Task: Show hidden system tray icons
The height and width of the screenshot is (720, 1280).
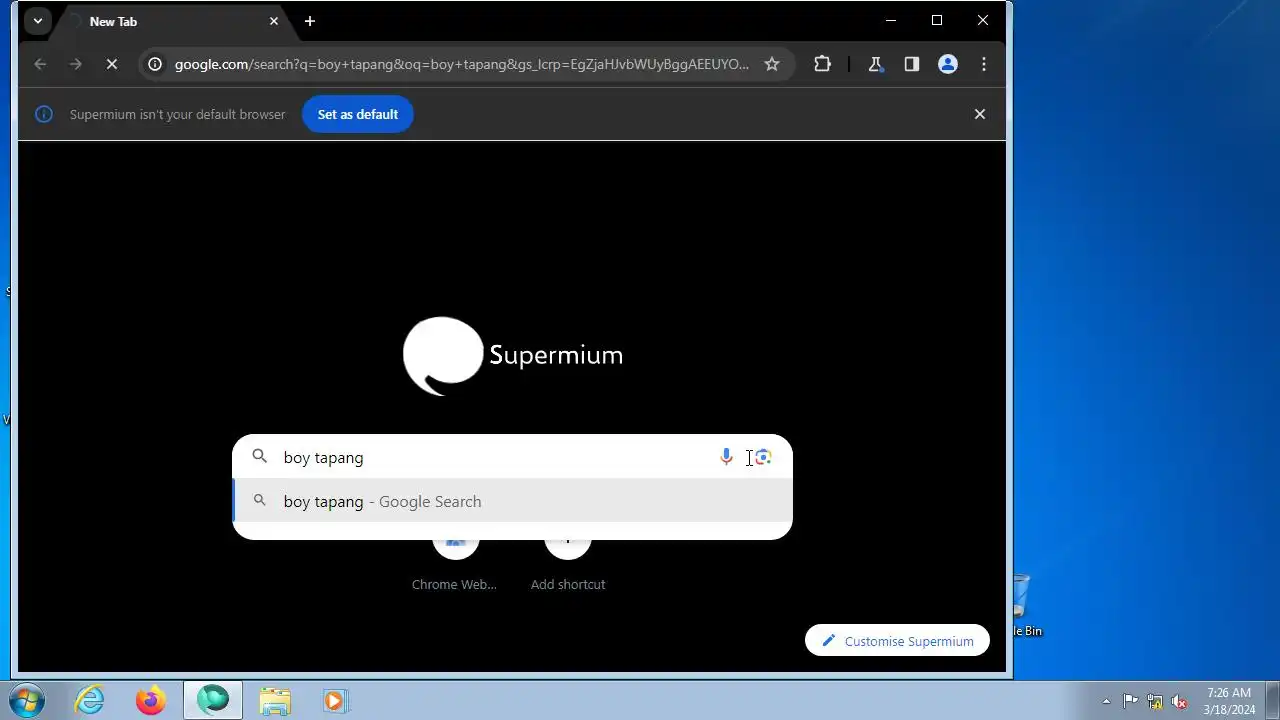Action: 1106,701
